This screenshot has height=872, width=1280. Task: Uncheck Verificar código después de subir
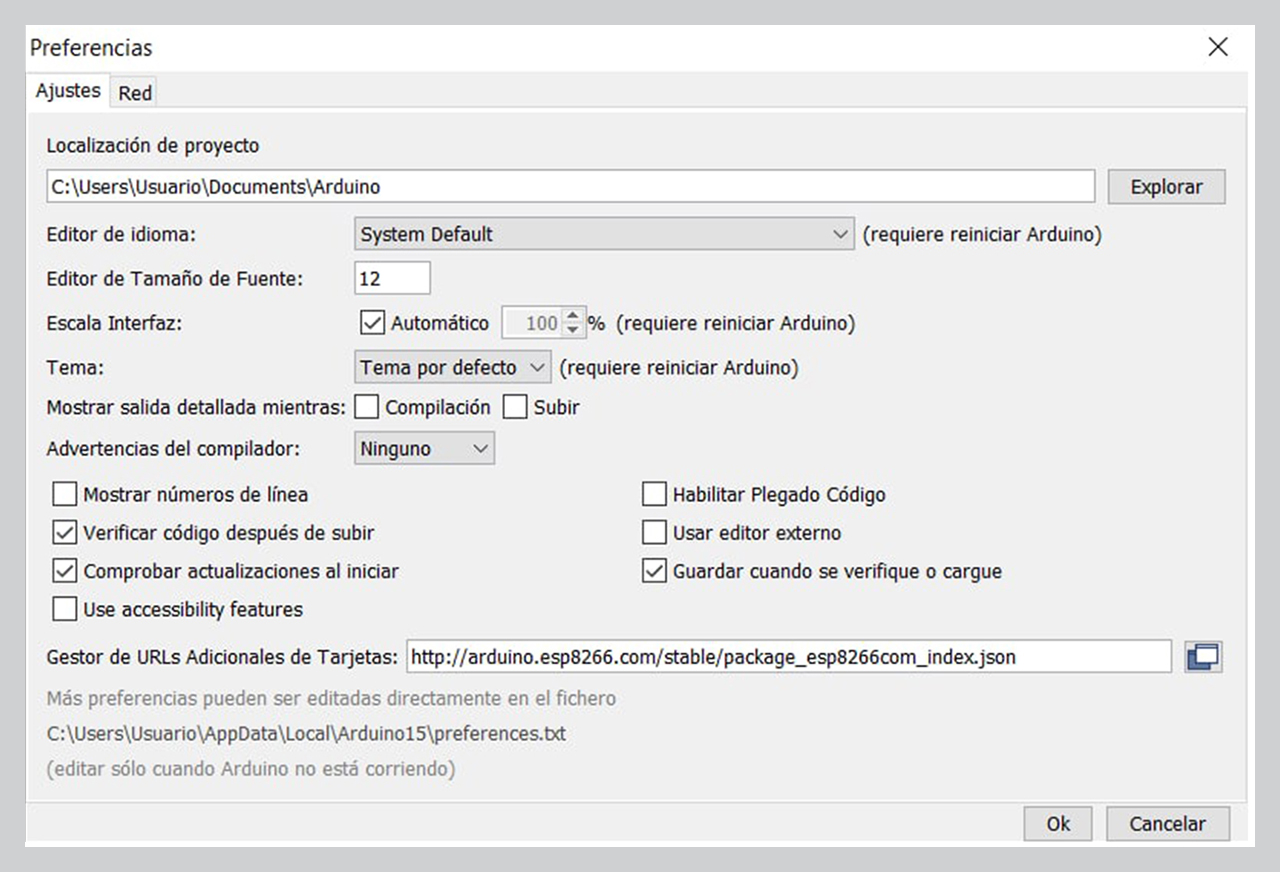click(x=65, y=533)
